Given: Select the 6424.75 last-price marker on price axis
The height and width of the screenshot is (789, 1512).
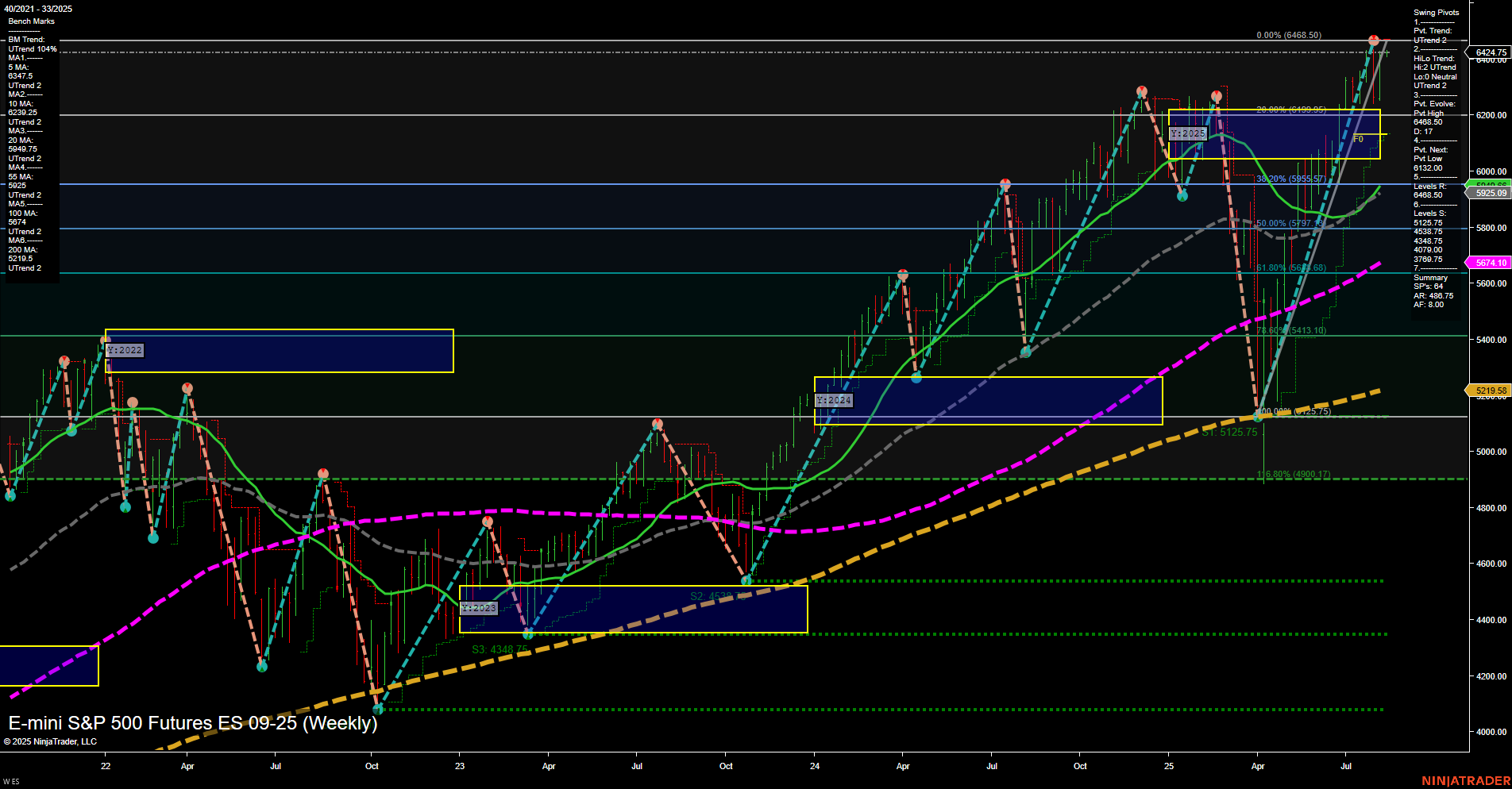Looking at the screenshot, I should tap(1488, 53).
